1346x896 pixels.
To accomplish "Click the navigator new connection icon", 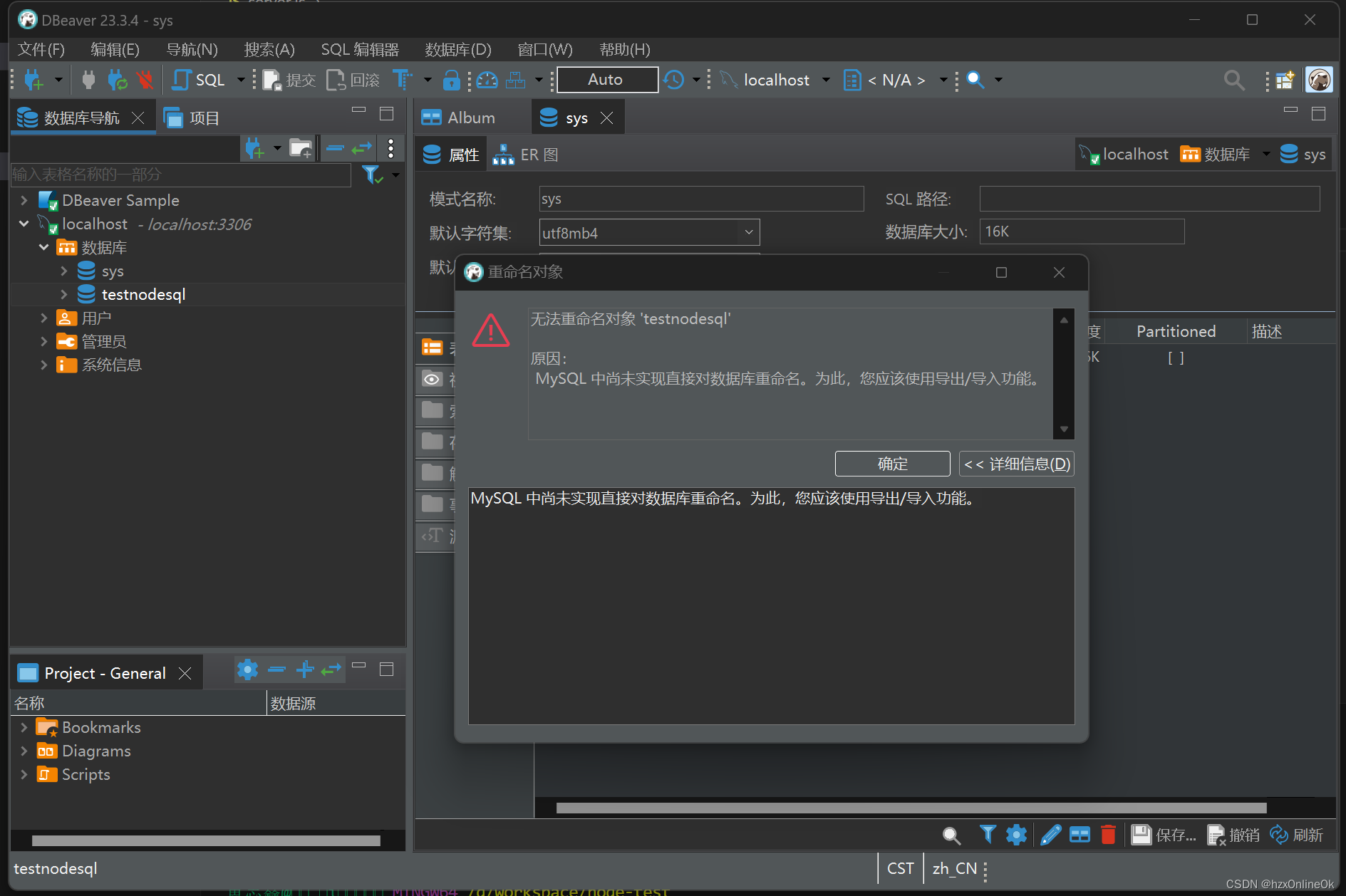I will tap(254, 148).
